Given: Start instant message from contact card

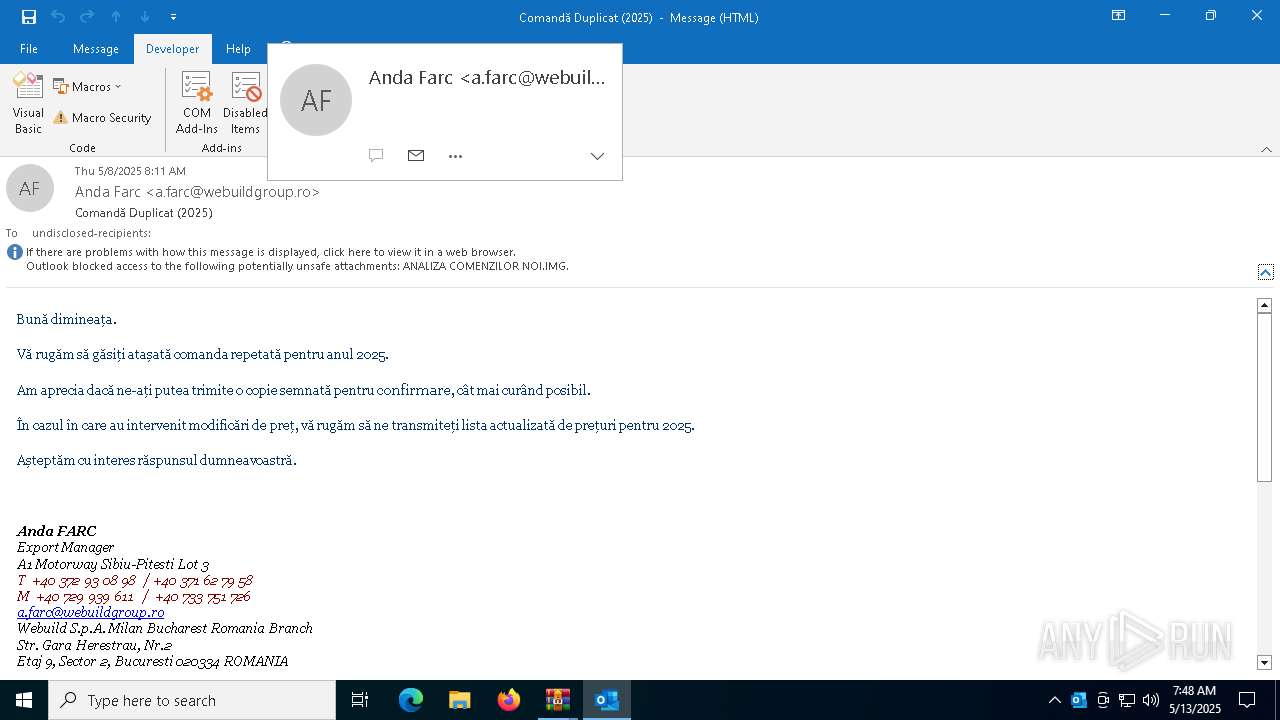Looking at the screenshot, I should click(376, 156).
